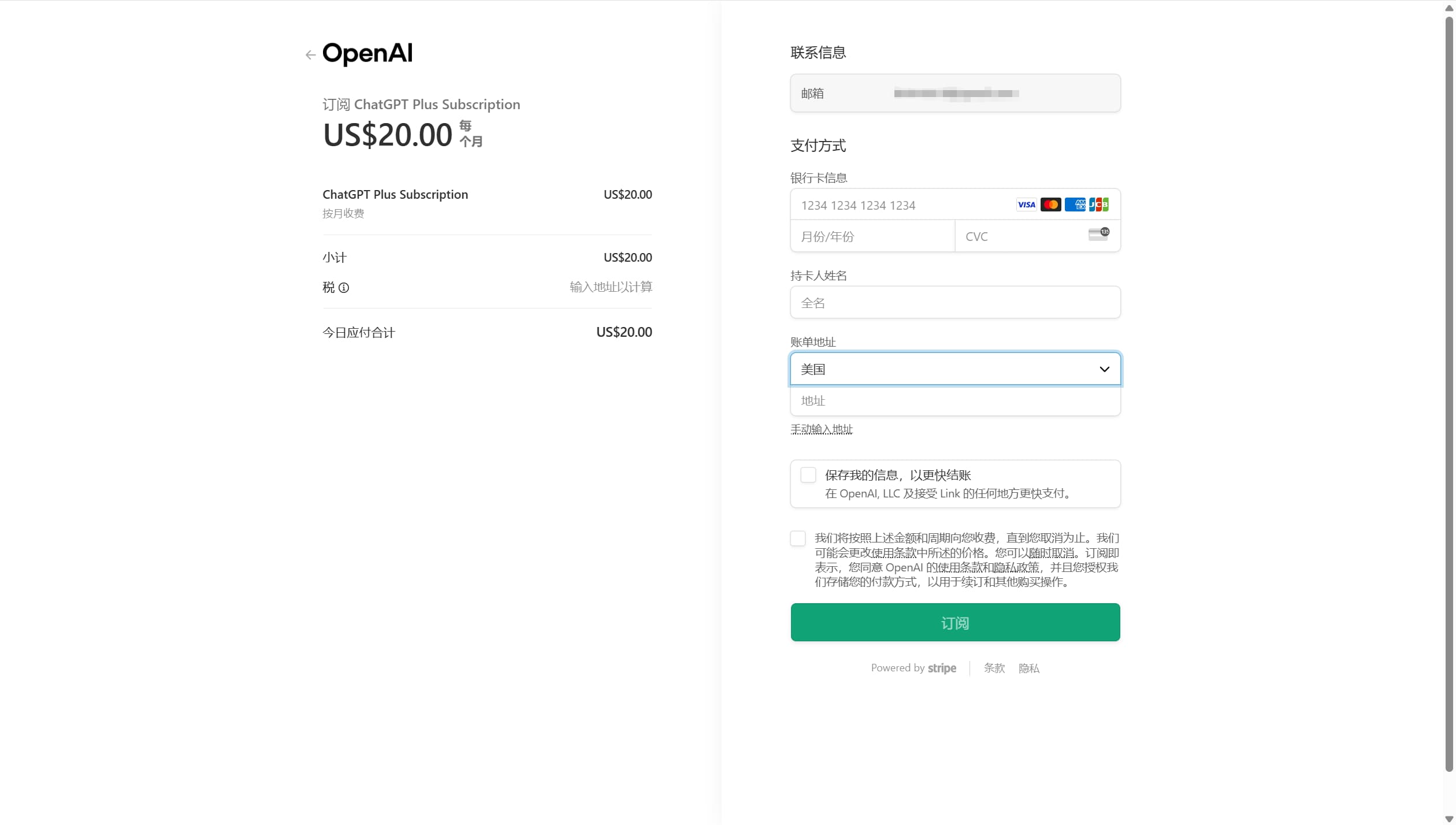Click the green 订阅 subscribe button
Screen dimensions: 1456x825
(x=955, y=622)
